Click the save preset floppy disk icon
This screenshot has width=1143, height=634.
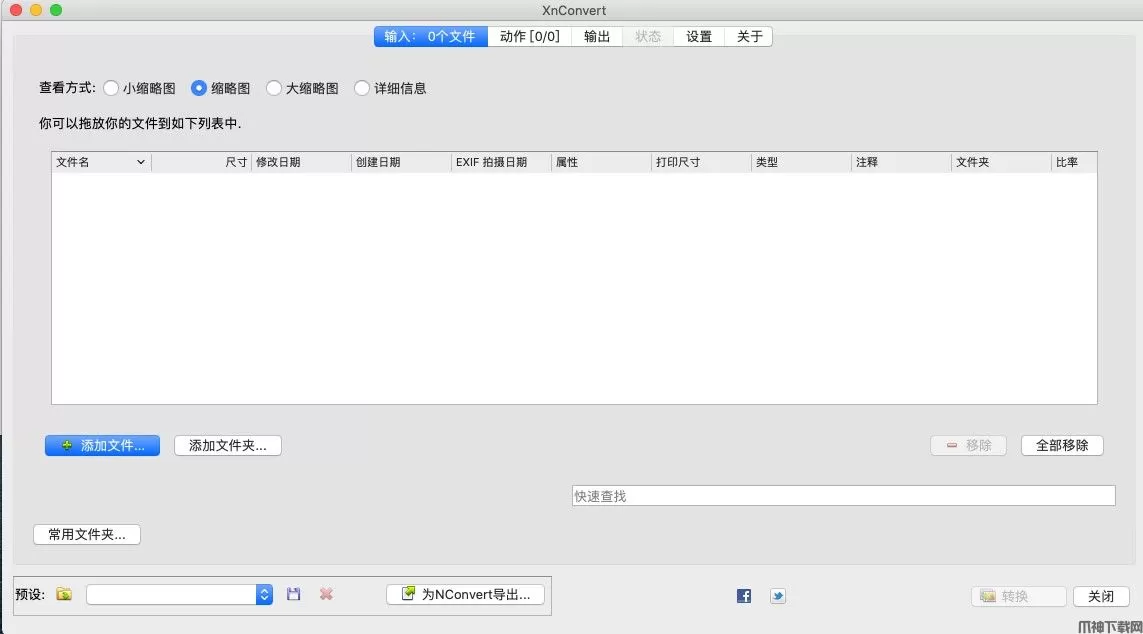(293, 594)
